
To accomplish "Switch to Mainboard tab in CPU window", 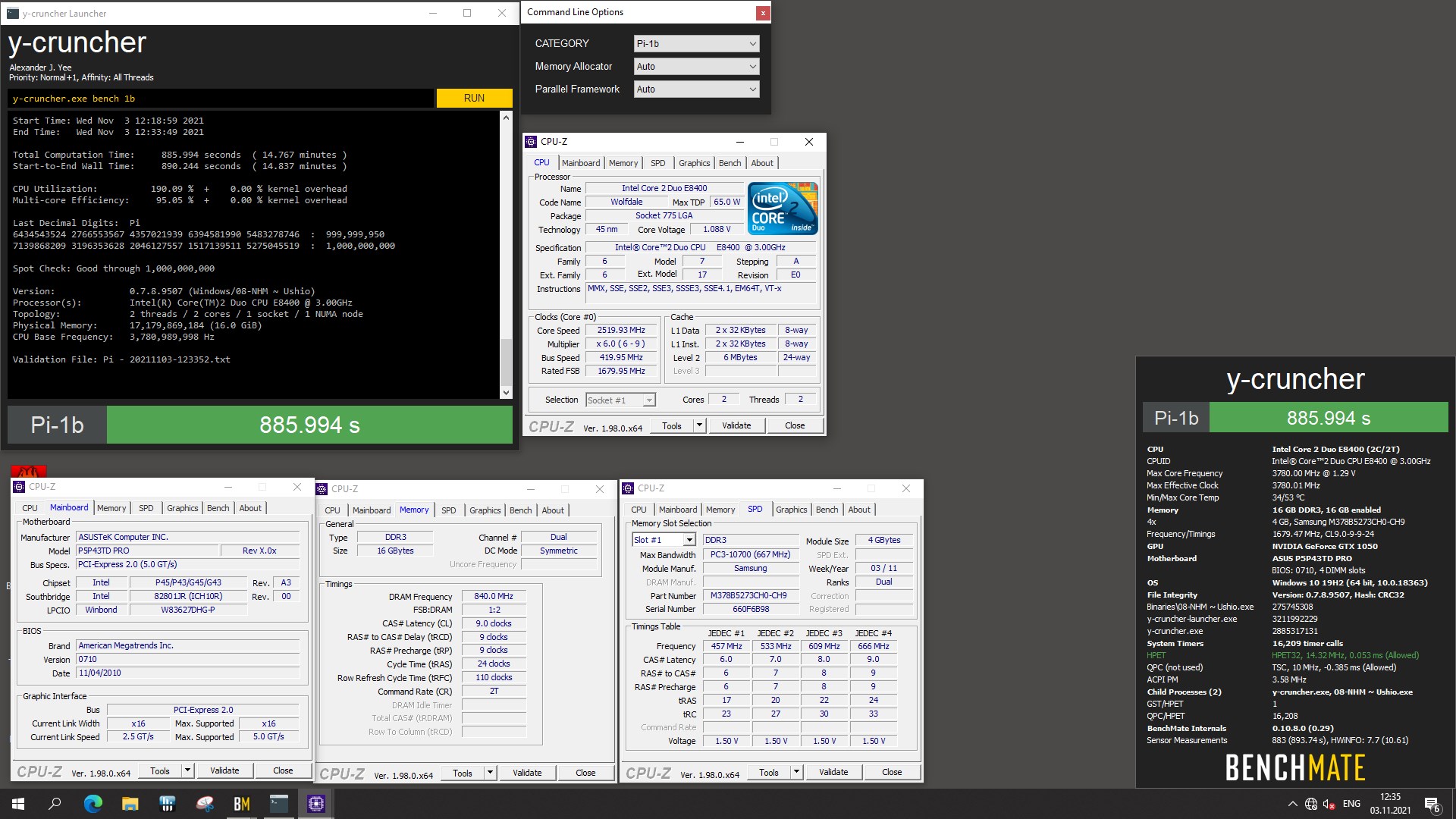I will click(581, 163).
